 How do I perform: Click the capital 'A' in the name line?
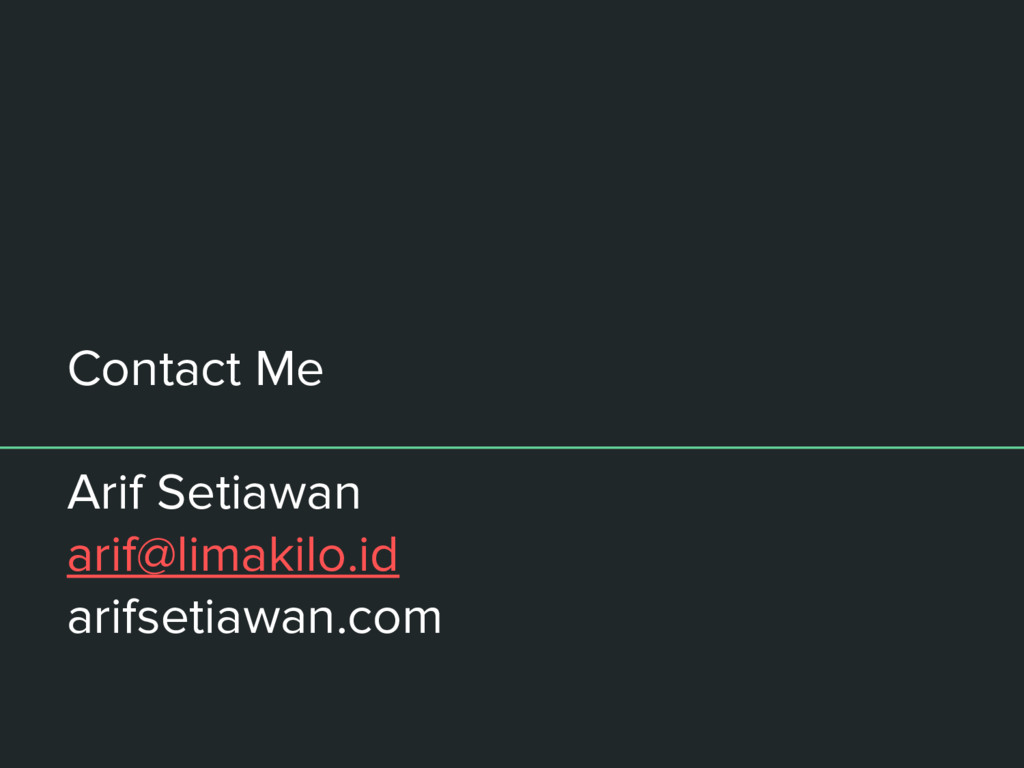coord(83,493)
